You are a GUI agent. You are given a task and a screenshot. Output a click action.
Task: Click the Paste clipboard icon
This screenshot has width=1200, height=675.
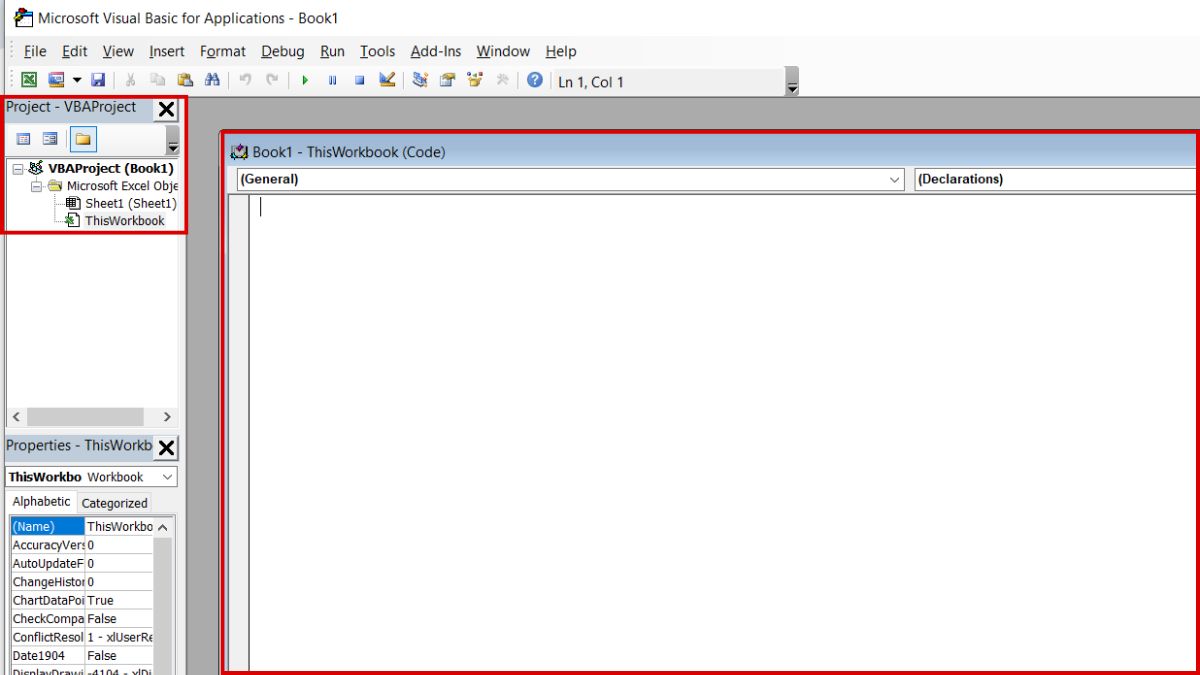[x=184, y=81]
